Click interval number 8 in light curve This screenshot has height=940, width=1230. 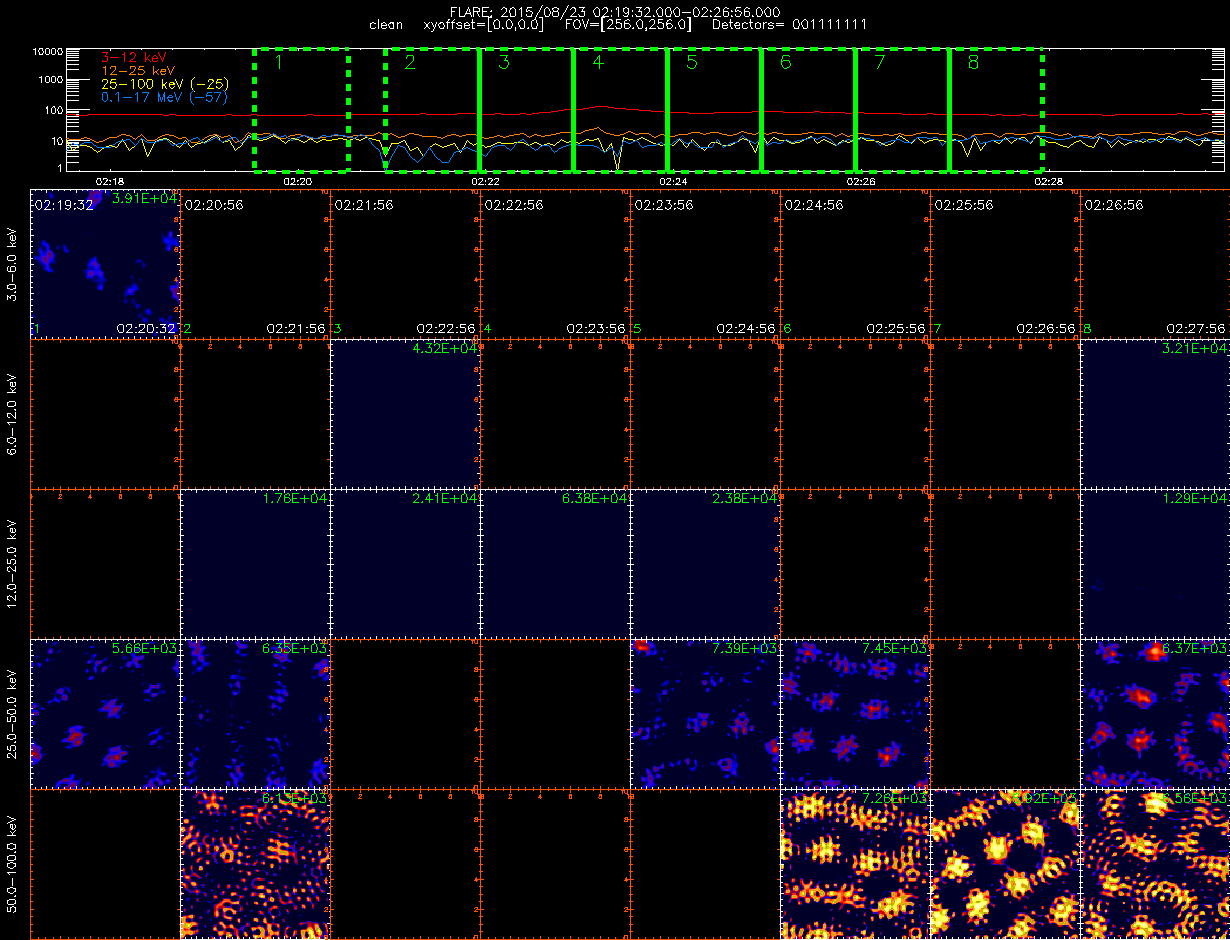point(974,62)
